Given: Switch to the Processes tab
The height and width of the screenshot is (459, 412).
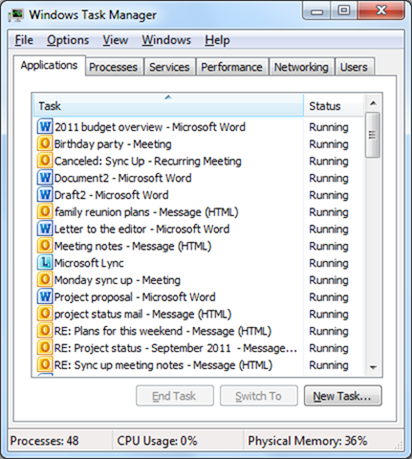Looking at the screenshot, I should click(113, 67).
